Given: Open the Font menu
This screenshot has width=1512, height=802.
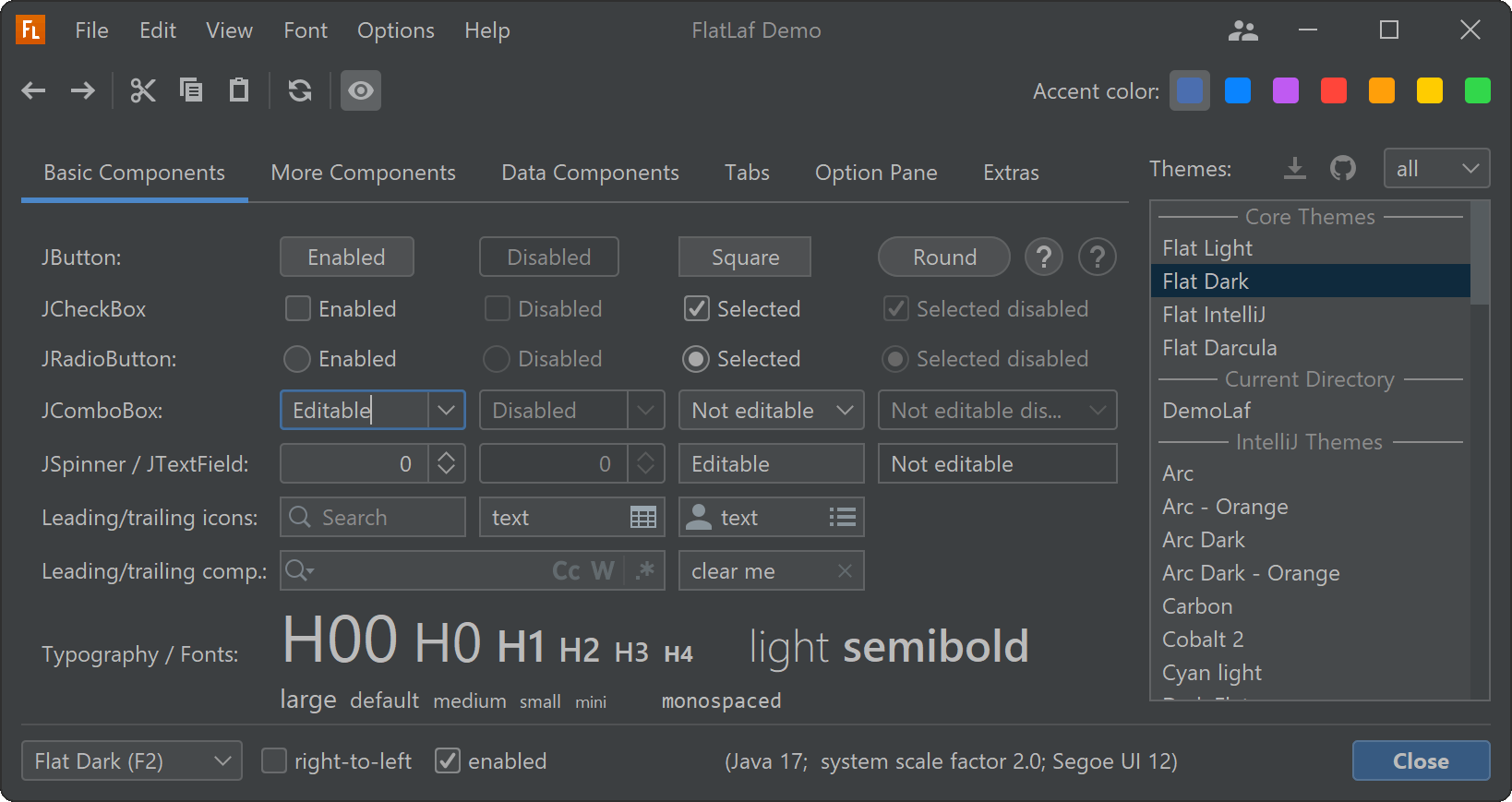Looking at the screenshot, I should (x=305, y=30).
